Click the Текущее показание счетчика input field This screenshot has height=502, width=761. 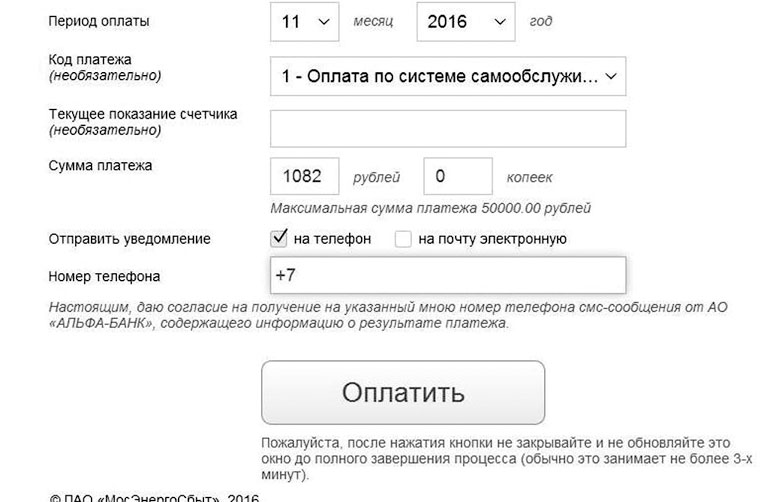coord(448,129)
